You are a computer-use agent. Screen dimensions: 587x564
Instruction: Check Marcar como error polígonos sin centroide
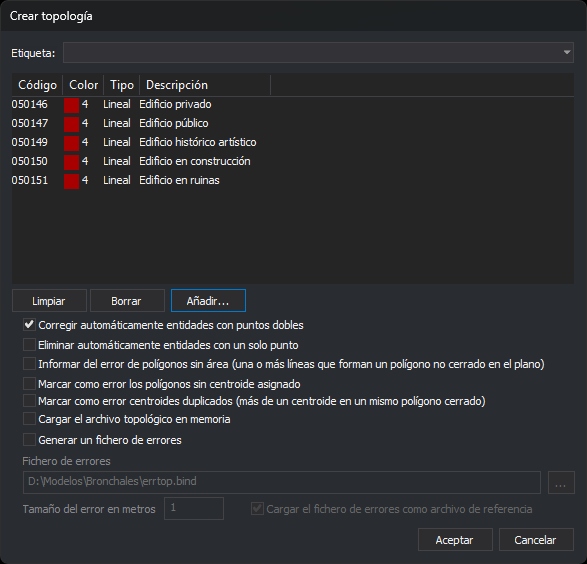pyautogui.click(x=29, y=384)
